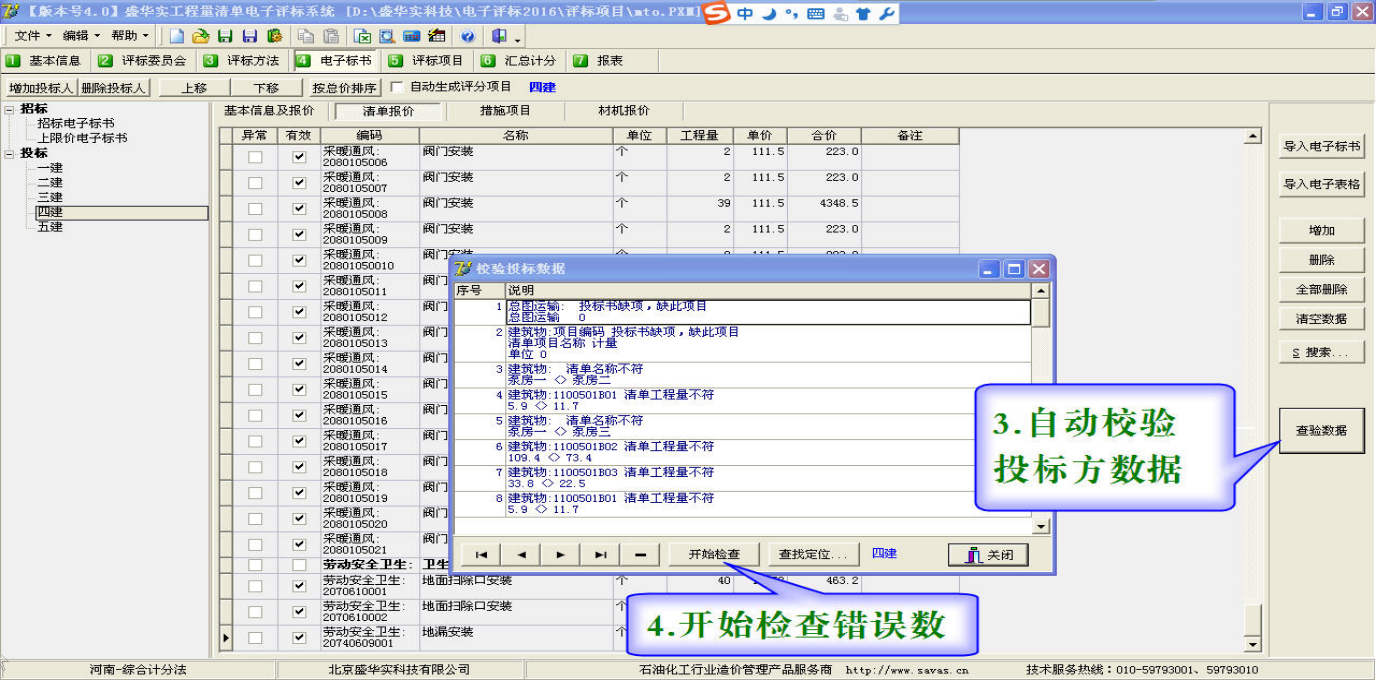The image size is (1376, 680).
Task: Click the exit door toolbar icon
Action: coord(499,36)
